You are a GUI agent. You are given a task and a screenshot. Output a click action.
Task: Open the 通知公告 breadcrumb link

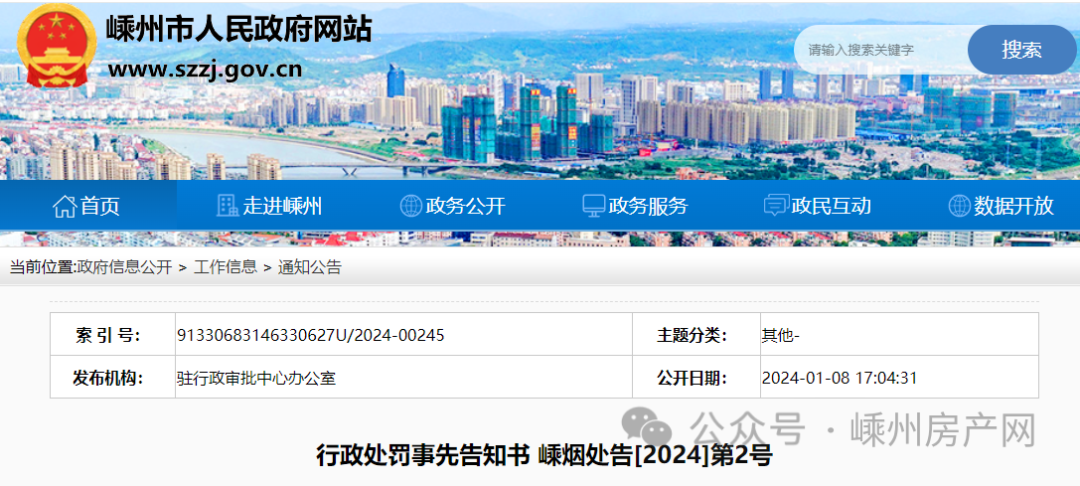(x=309, y=267)
